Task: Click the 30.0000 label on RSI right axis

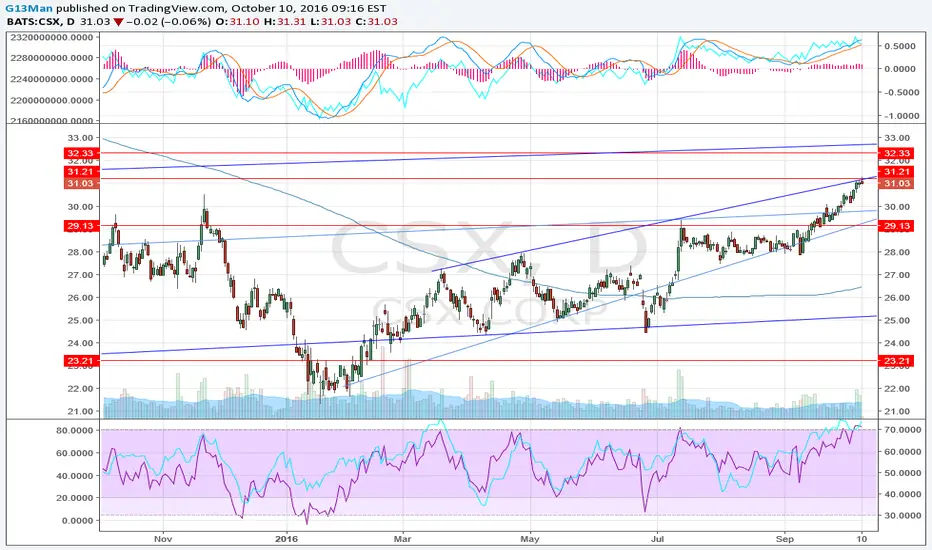Action: pyautogui.click(x=902, y=516)
